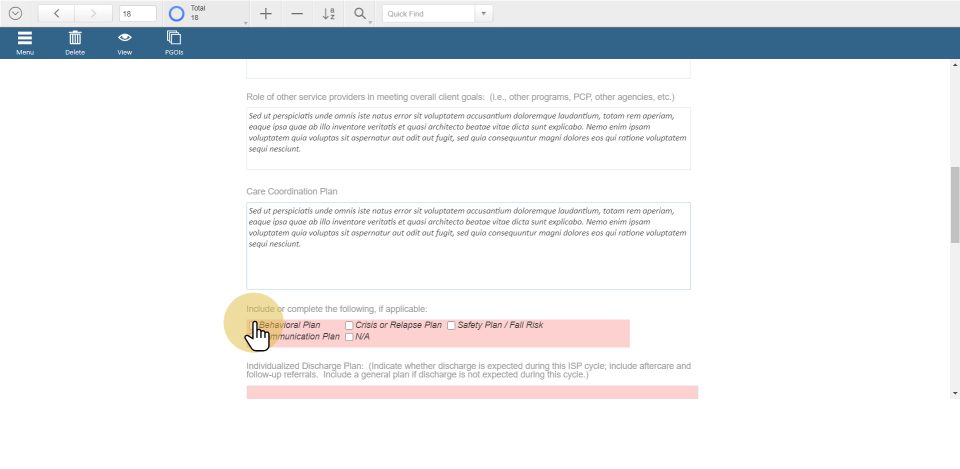
Task: Select the N/A checkbox
Action: click(x=349, y=337)
